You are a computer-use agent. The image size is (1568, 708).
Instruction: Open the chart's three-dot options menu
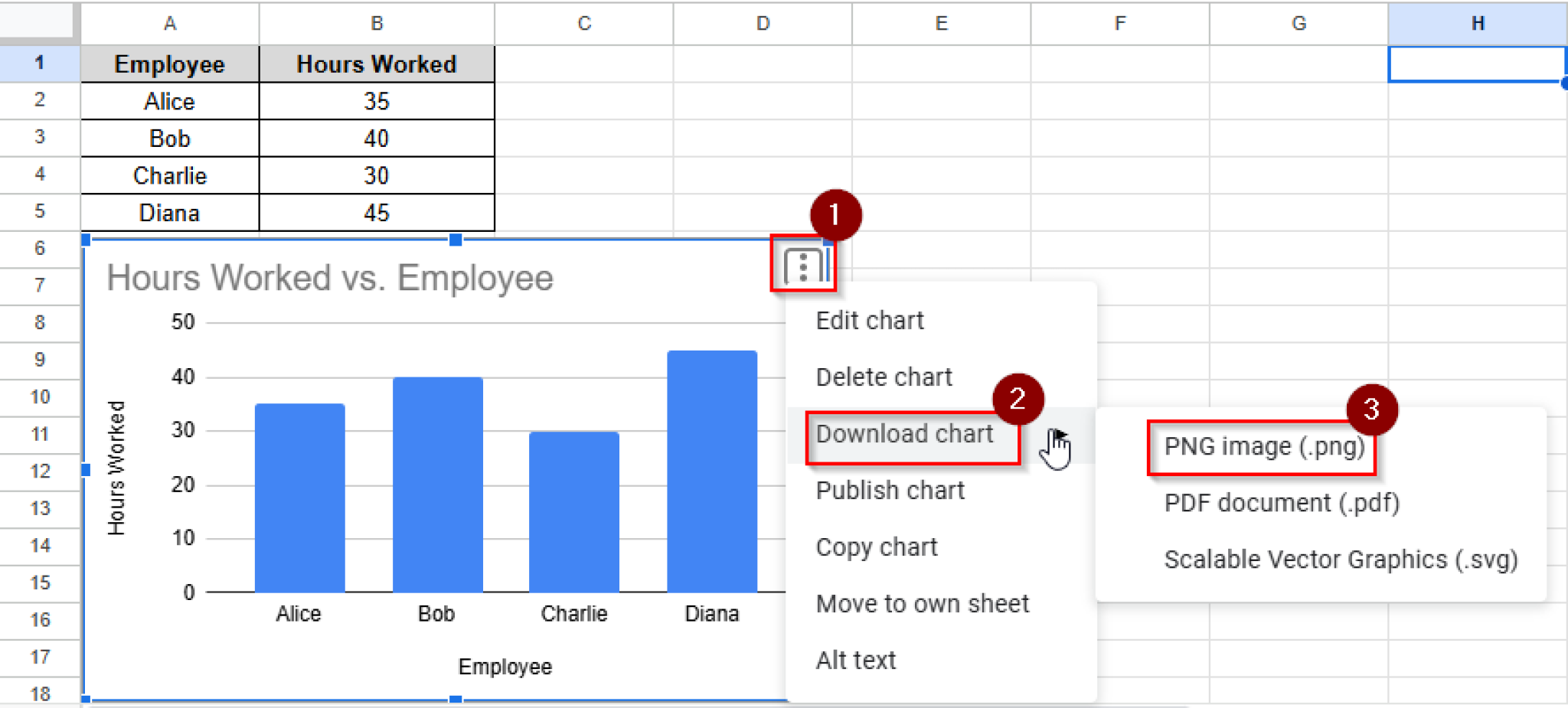pos(802,263)
